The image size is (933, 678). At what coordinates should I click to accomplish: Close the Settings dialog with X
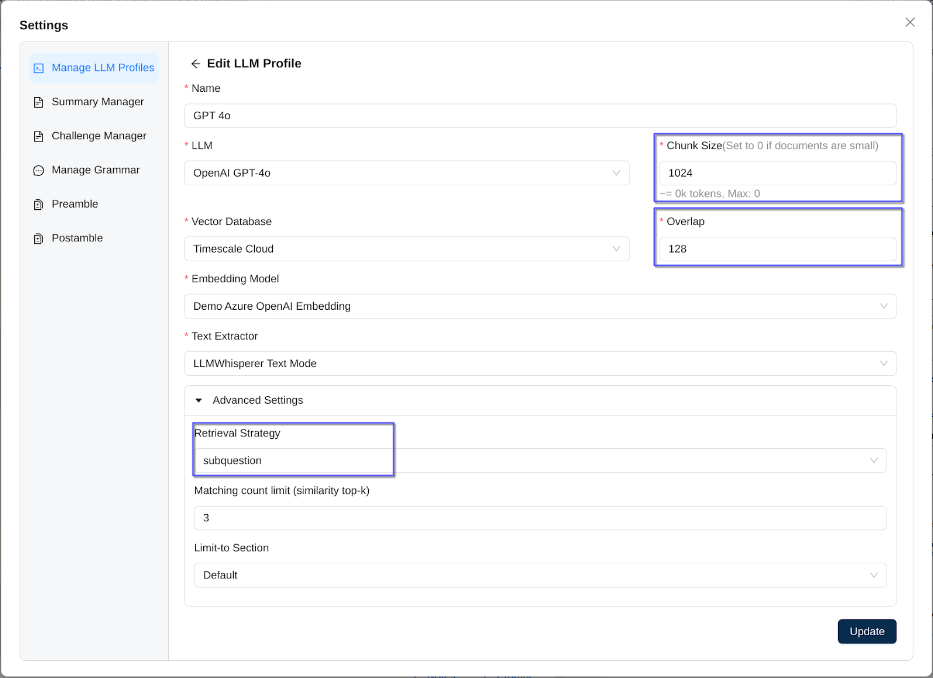tap(909, 22)
